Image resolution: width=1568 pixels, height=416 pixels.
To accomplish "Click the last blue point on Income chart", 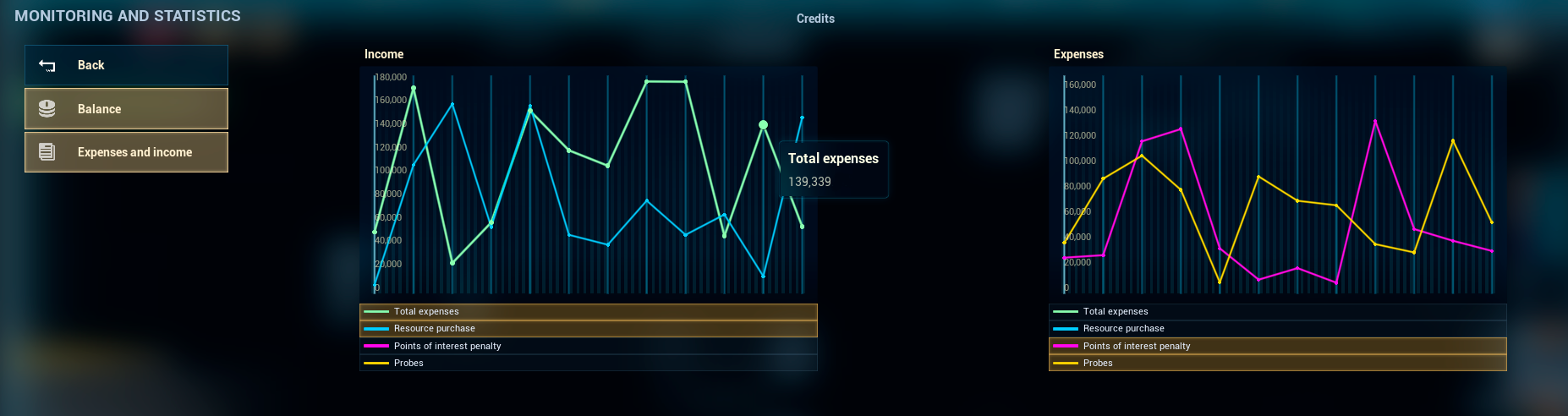I will 802,118.
